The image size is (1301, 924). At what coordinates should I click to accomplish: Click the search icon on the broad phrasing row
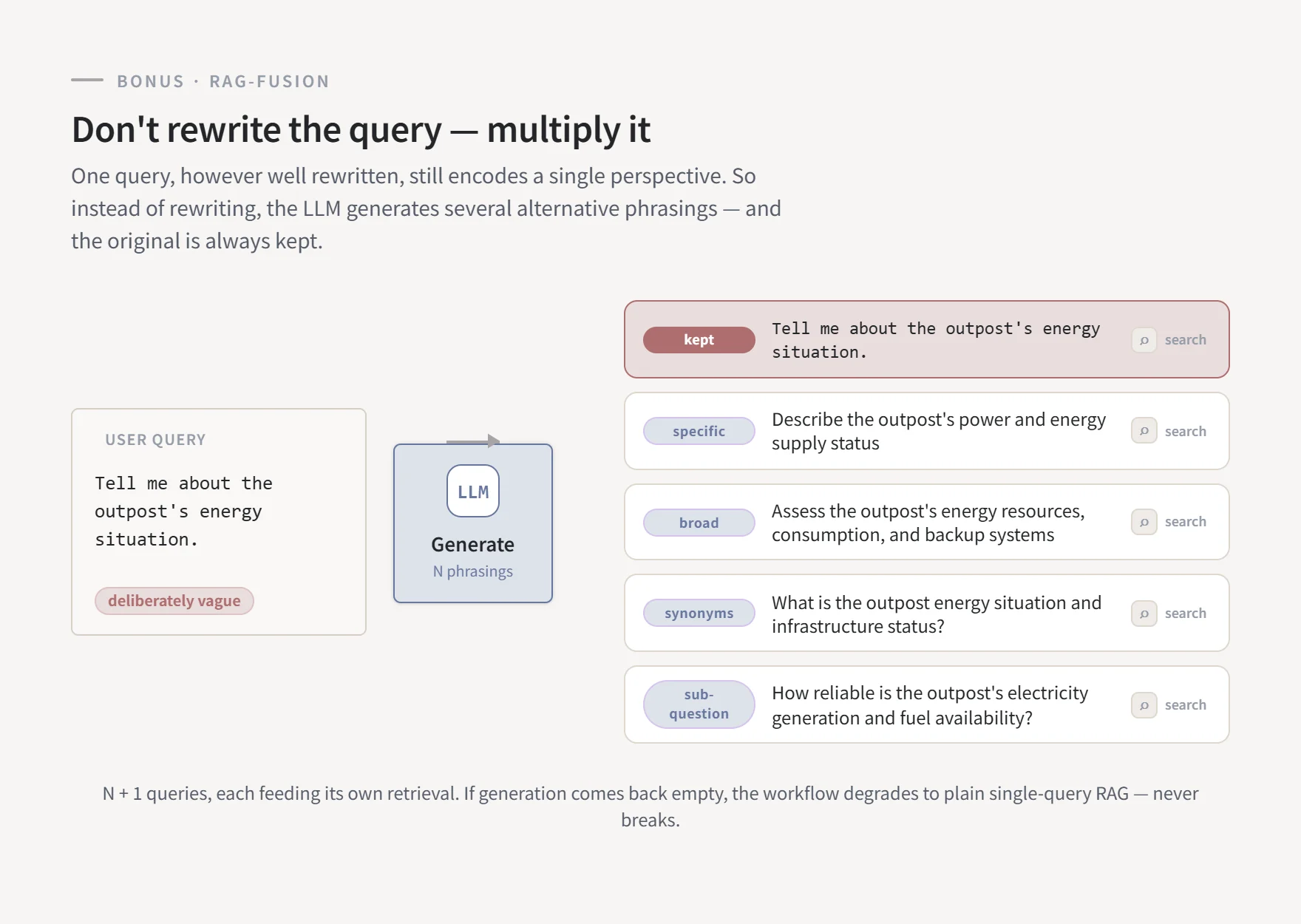1144,522
